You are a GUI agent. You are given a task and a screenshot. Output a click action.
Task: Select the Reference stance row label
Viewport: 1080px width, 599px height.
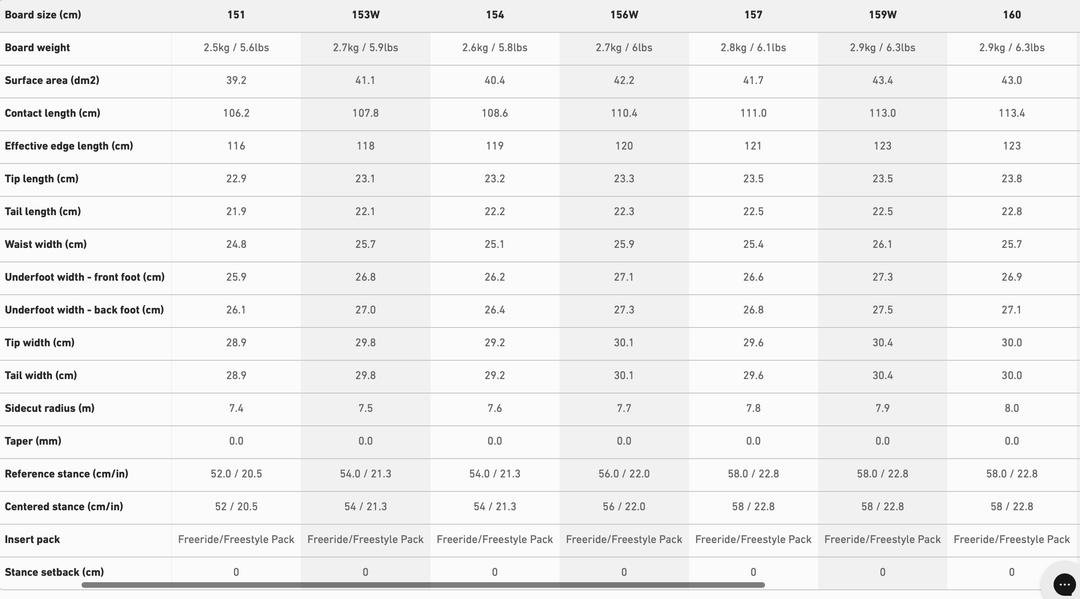click(x=66, y=474)
